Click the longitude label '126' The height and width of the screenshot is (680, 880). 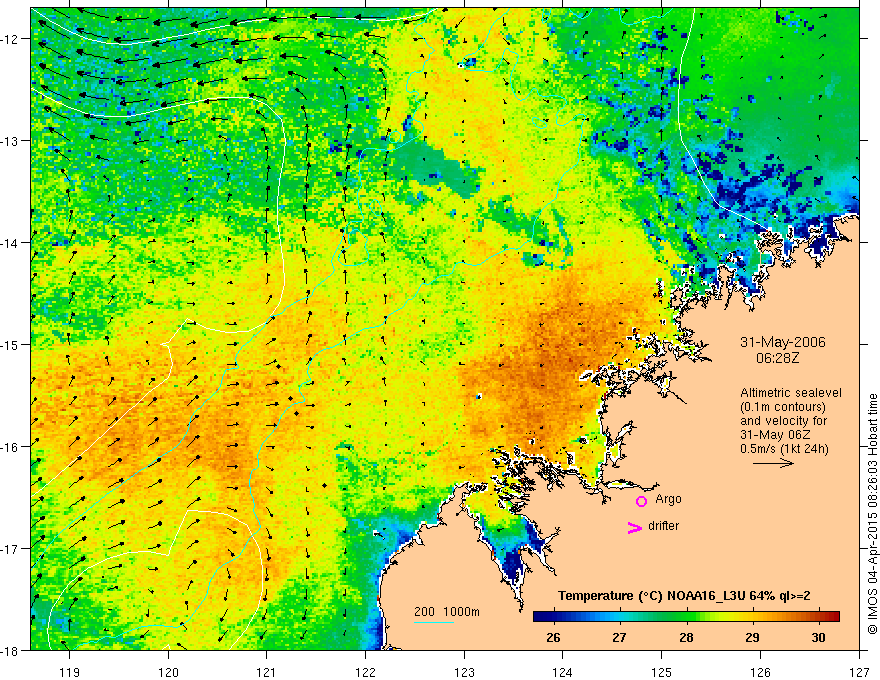point(760,672)
